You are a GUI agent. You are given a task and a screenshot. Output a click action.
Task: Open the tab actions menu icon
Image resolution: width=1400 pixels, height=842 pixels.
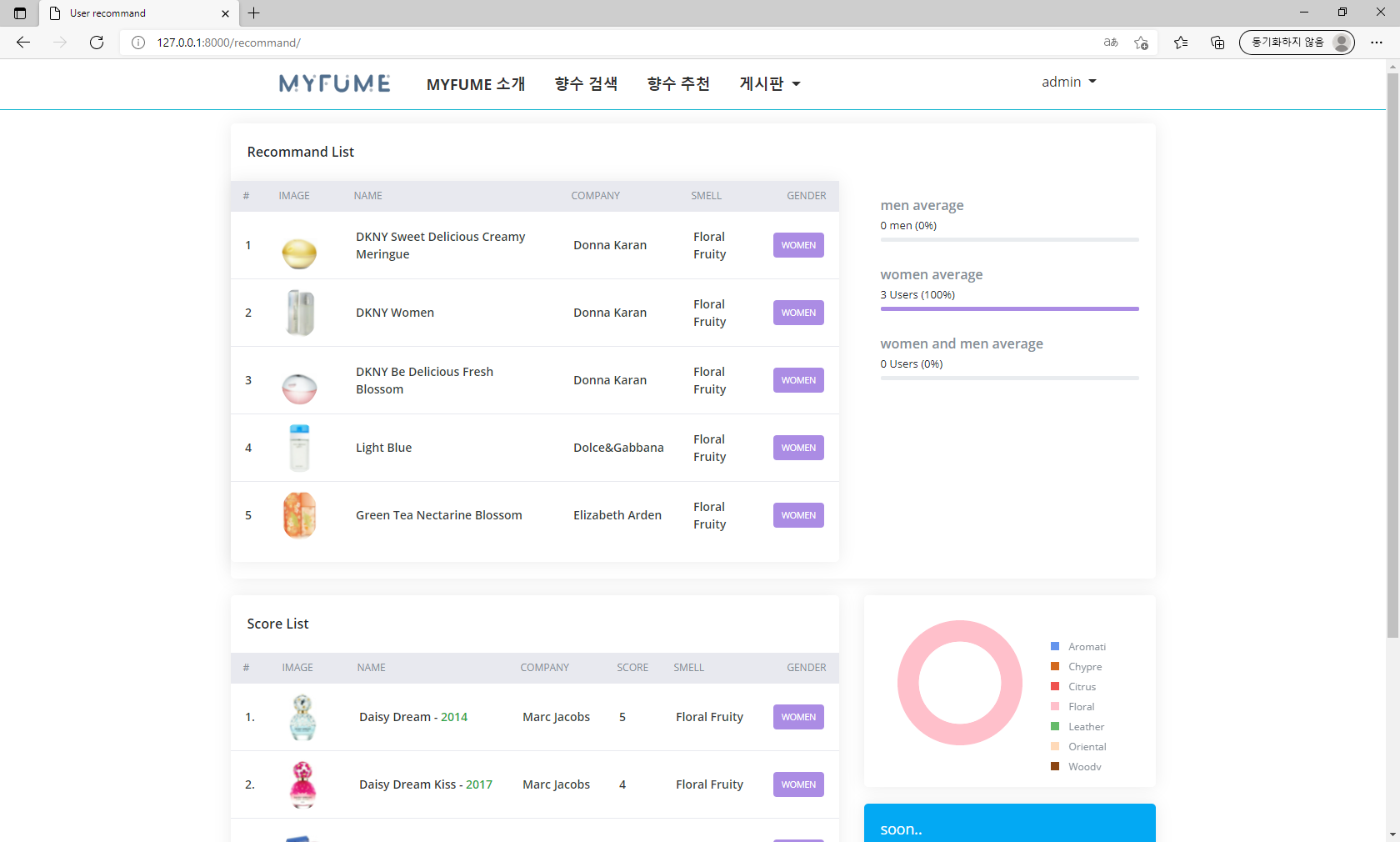coord(20,13)
